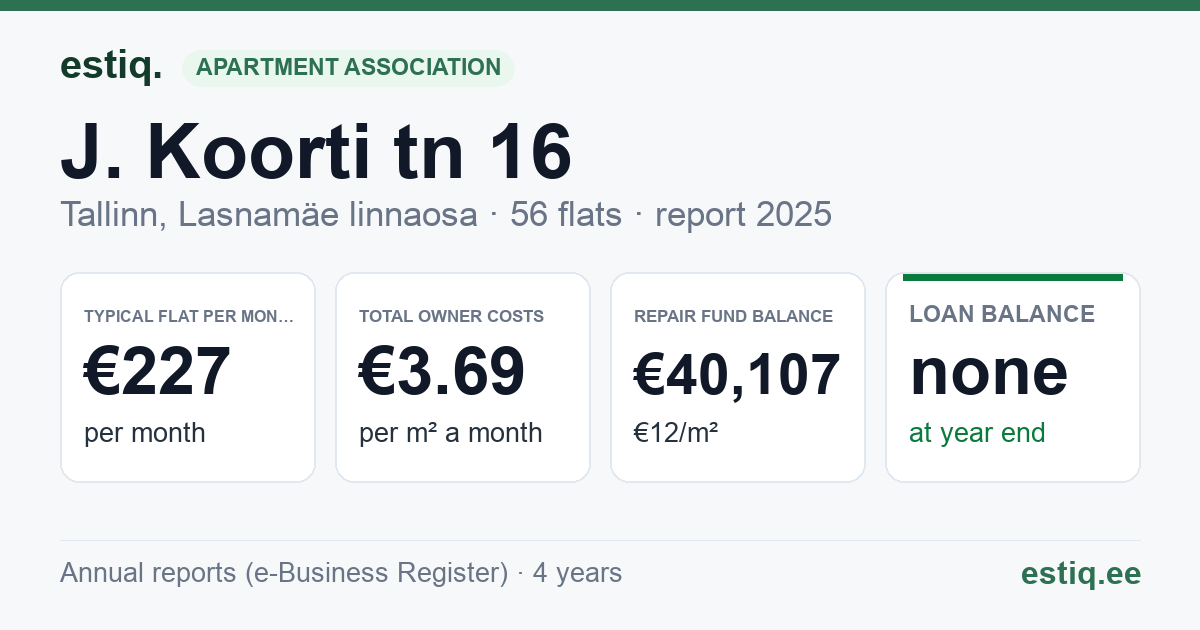Click the €12/m² text
The width and height of the screenshot is (1200, 630).
pyautogui.click(x=675, y=433)
